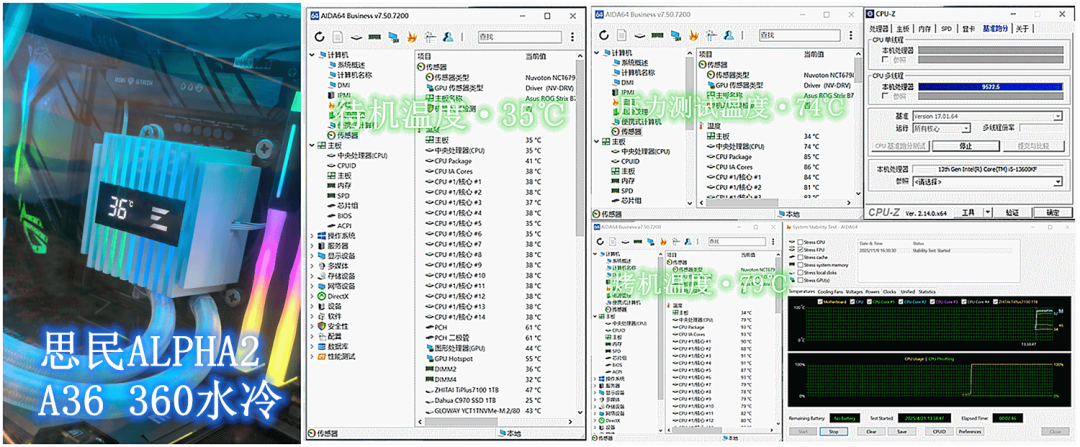
Task: Open Statistics tab in stability test
Action: pyautogui.click(x=927, y=291)
